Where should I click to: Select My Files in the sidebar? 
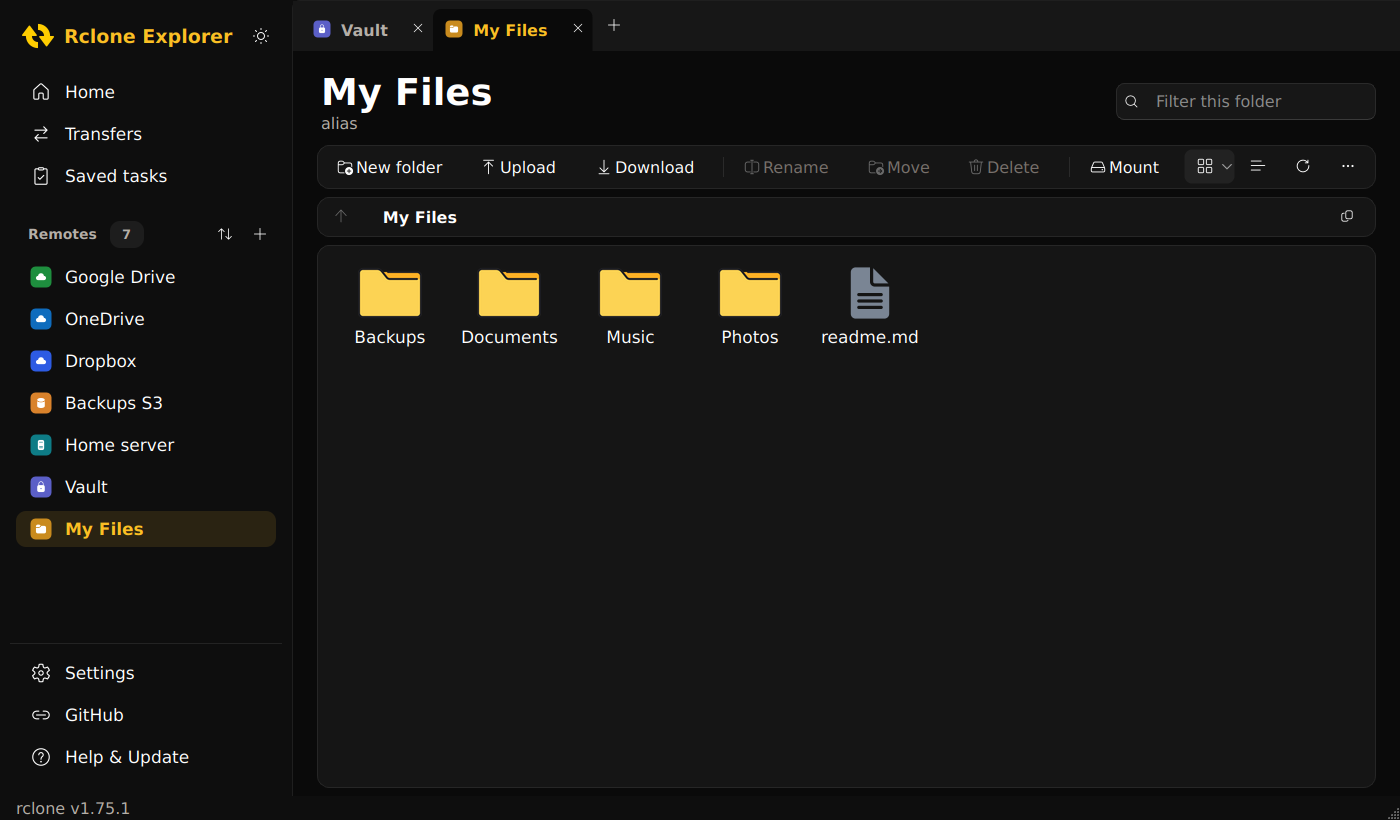pos(146,529)
